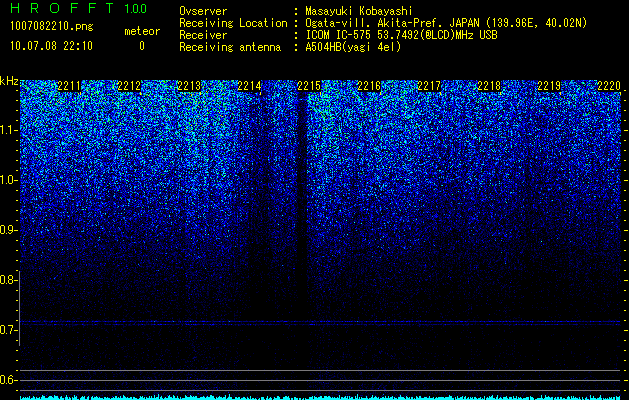Click the 2211 time marker
Viewport: 629px width, 400px height.
point(69,86)
